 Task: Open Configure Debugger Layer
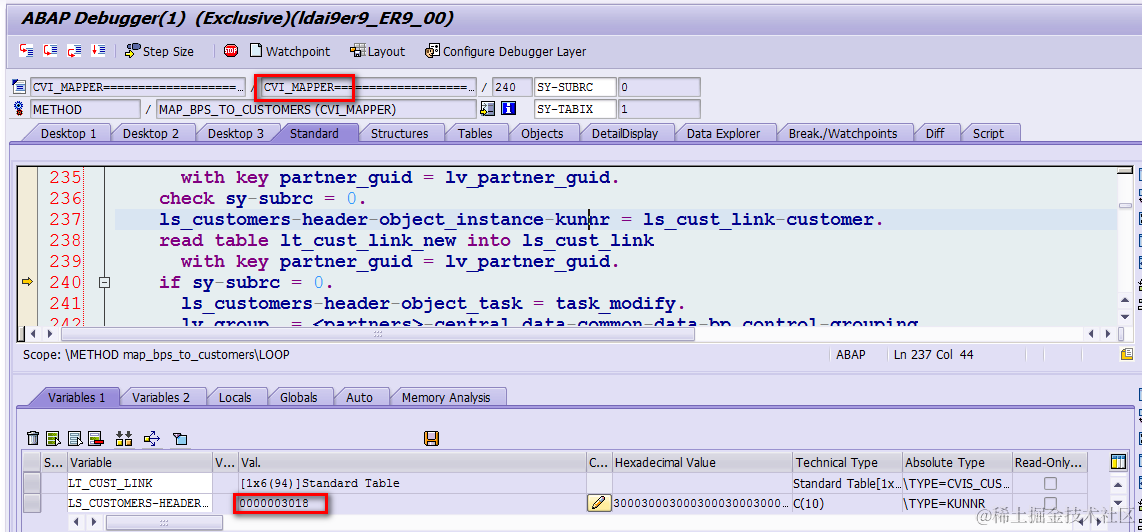(x=505, y=51)
